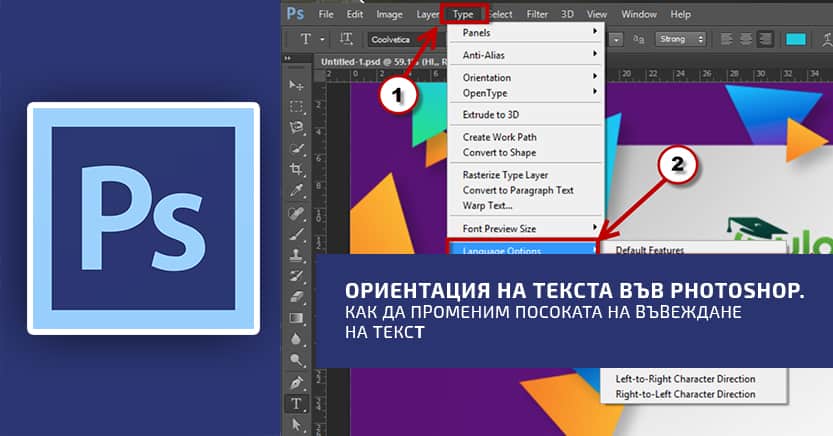This screenshot has height=436, width=833.
Task: Select the Dodge tool
Action: [x=296, y=361]
